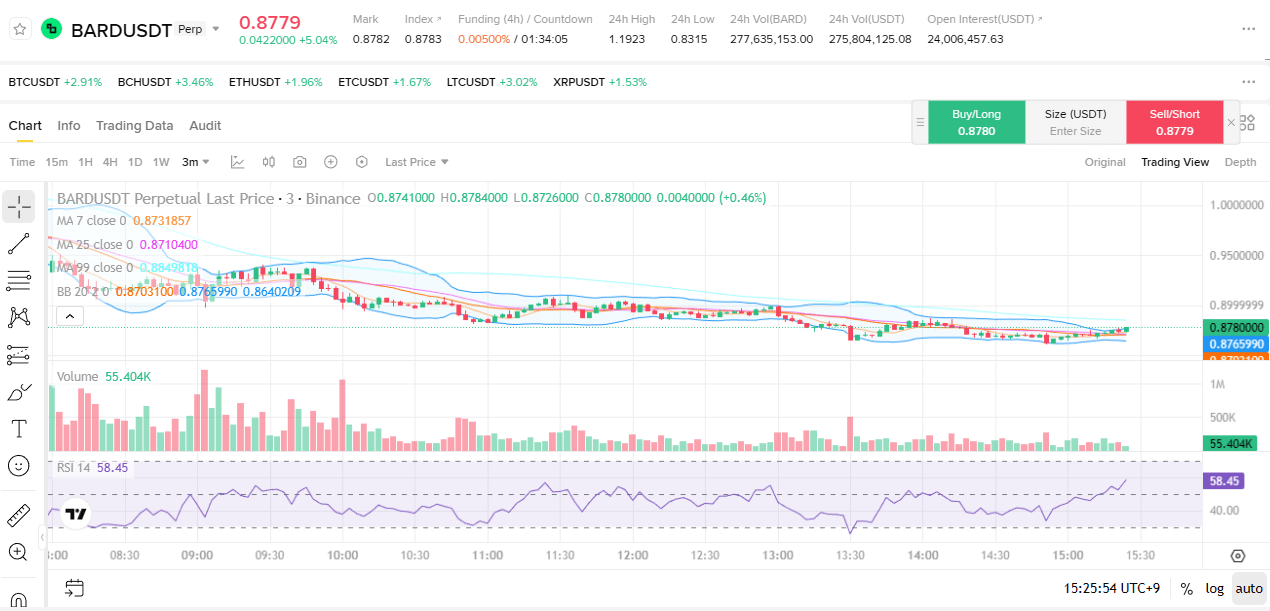Select the LTCUSDT ticker
The image size is (1270, 611).
pyautogui.click(x=492, y=82)
